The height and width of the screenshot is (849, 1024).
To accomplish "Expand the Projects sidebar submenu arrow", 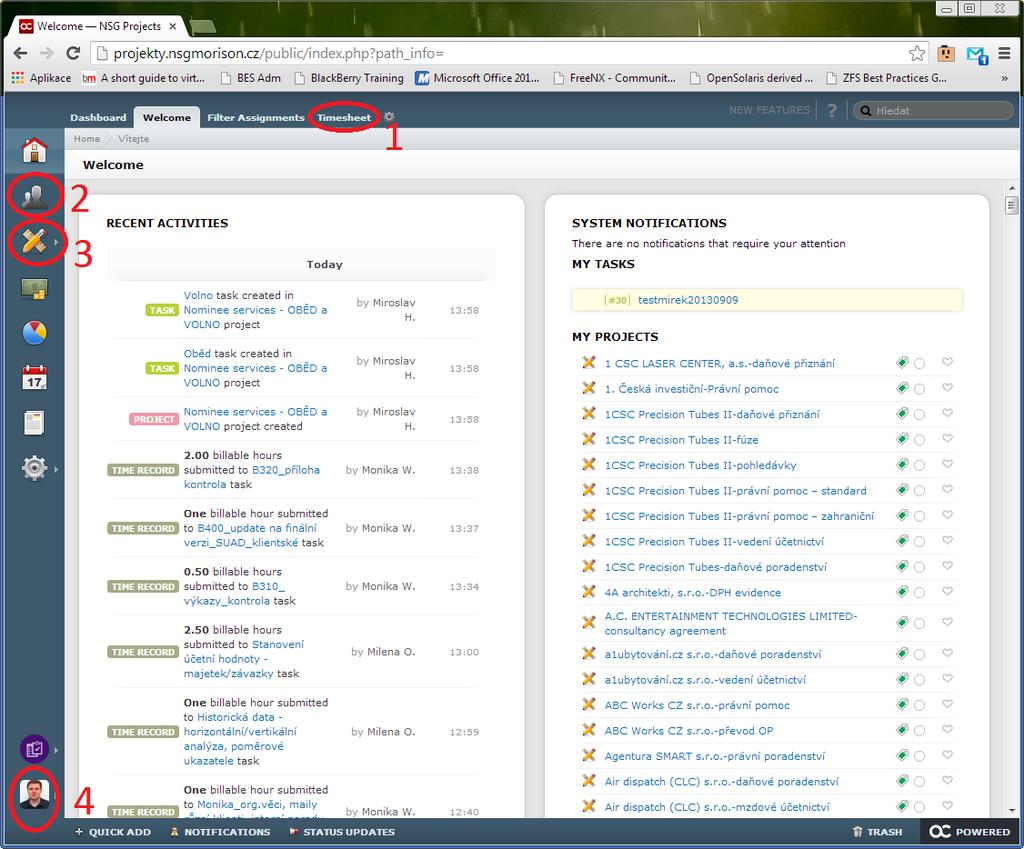I will pos(56,242).
